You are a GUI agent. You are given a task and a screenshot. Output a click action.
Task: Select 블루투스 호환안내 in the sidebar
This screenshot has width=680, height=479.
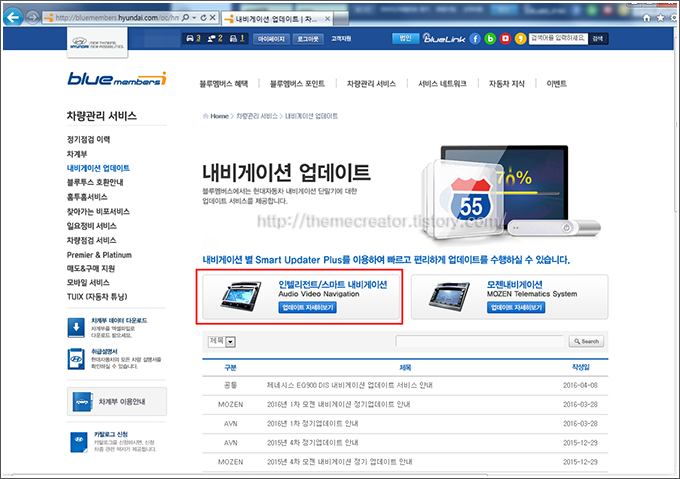95,182
